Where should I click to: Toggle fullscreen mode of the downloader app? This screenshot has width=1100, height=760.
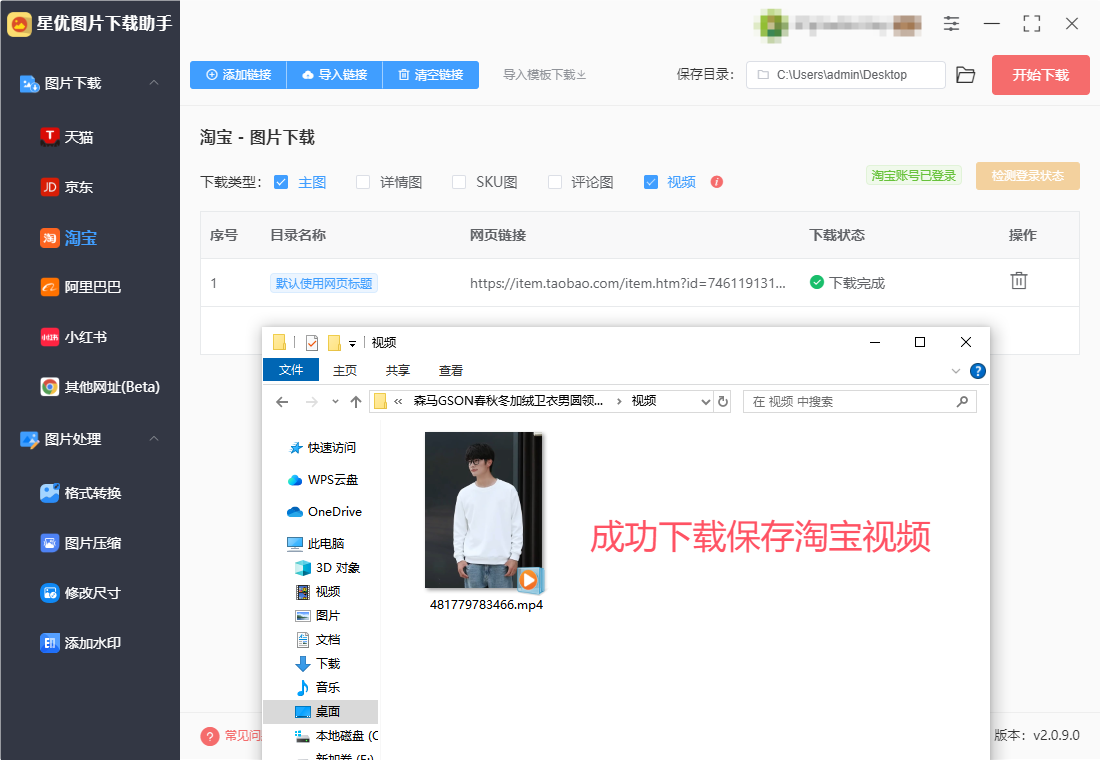(1031, 24)
